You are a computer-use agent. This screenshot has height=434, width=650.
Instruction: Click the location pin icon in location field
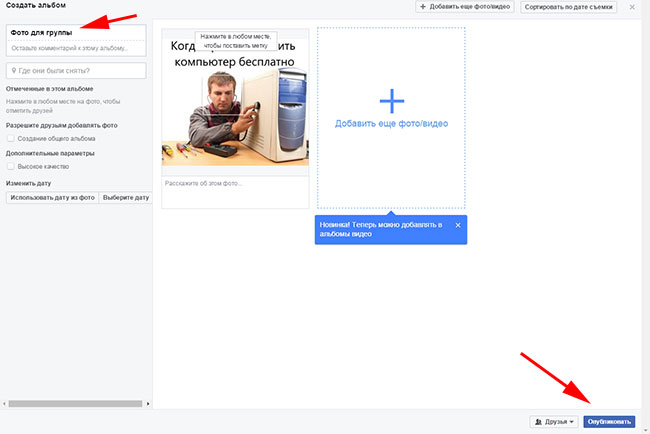pos(11,71)
